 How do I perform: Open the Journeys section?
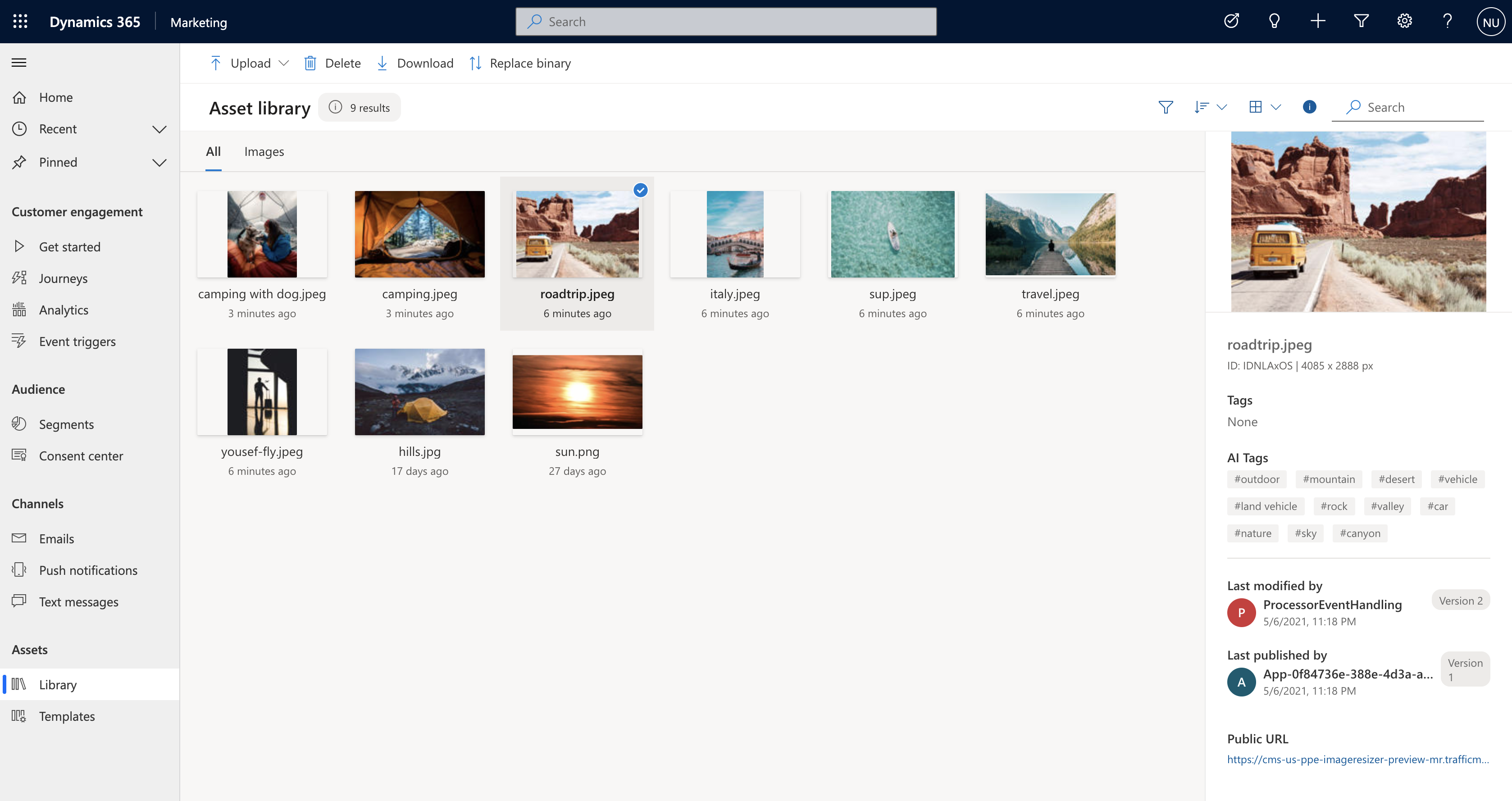(63, 278)
